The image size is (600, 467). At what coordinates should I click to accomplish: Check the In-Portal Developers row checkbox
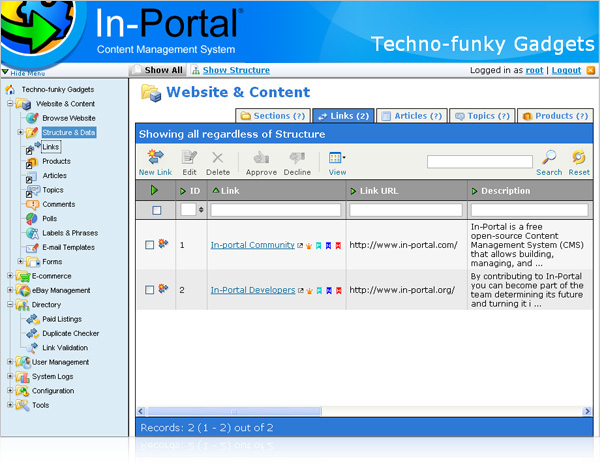pos(150,290)
